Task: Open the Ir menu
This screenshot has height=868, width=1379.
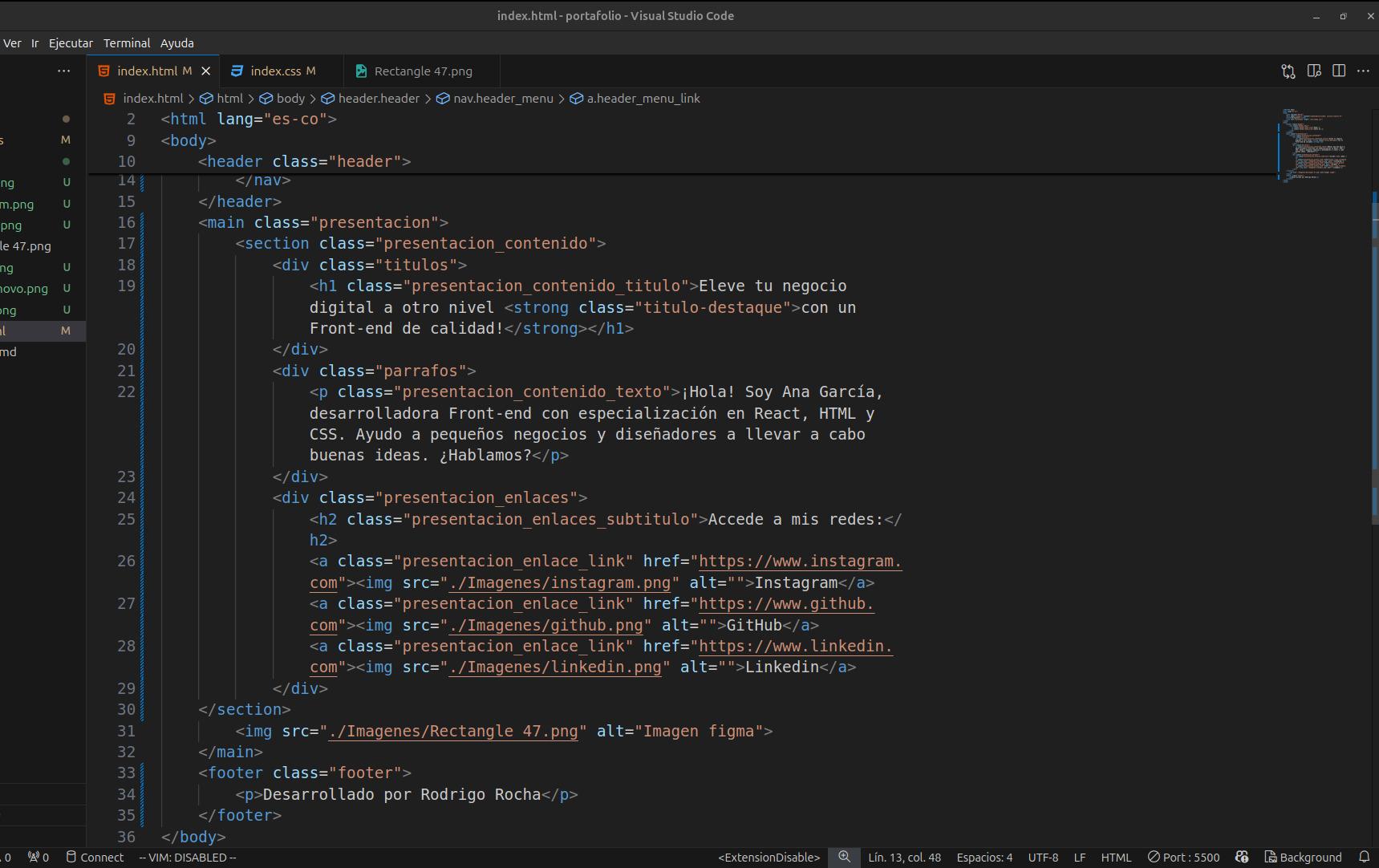Action: (x=34, y=43)
